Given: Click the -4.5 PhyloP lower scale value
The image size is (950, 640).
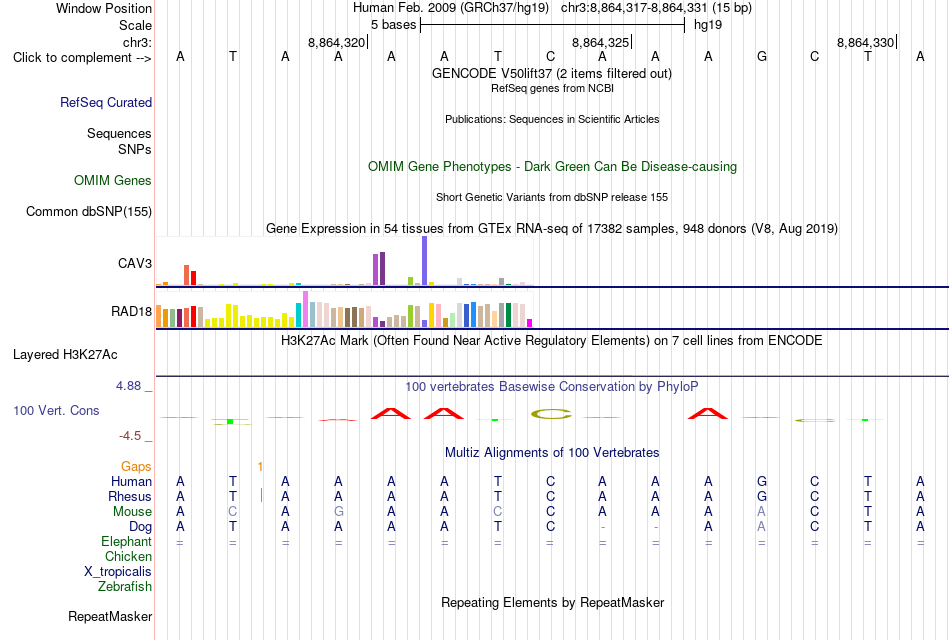Looking at the screenshot, I should pyautogui.click(x=130, y=436).
